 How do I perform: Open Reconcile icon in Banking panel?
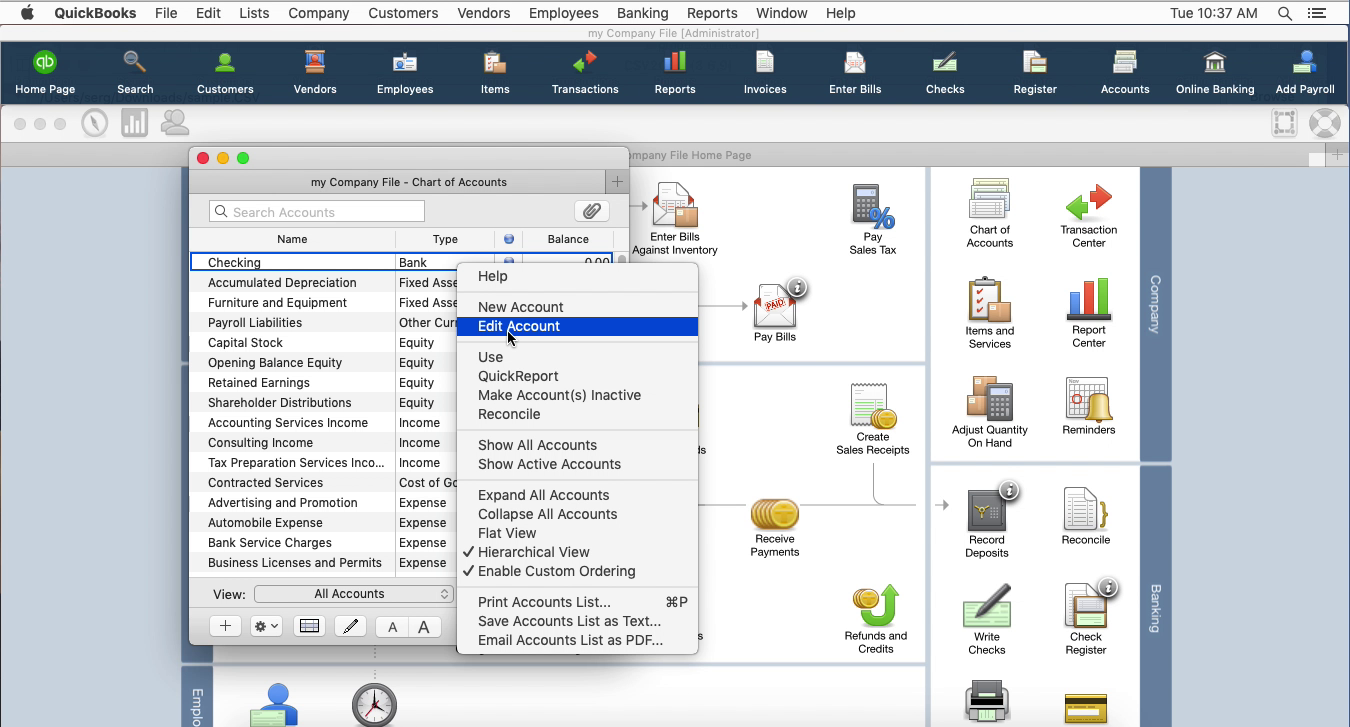(1086, 517)
